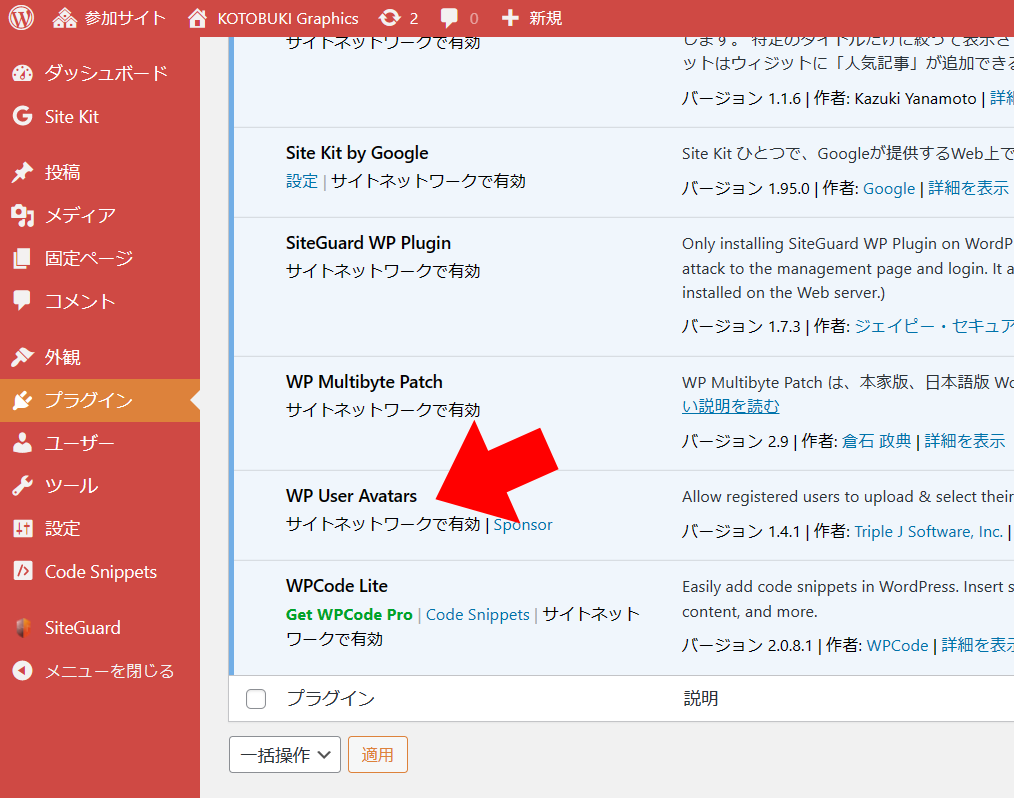The height and width of the screenshot is (798, 1014).
Task: Toggle the select-all プラグイン checkbox
Action: (256, 699)
